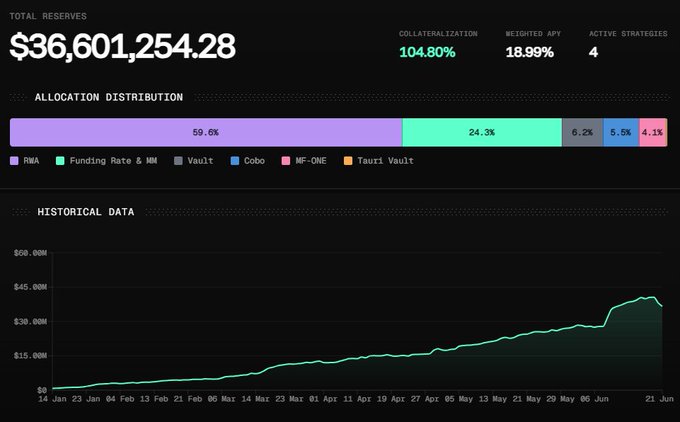Click the HISTORICAL DATA heading

tap(86, 212)
